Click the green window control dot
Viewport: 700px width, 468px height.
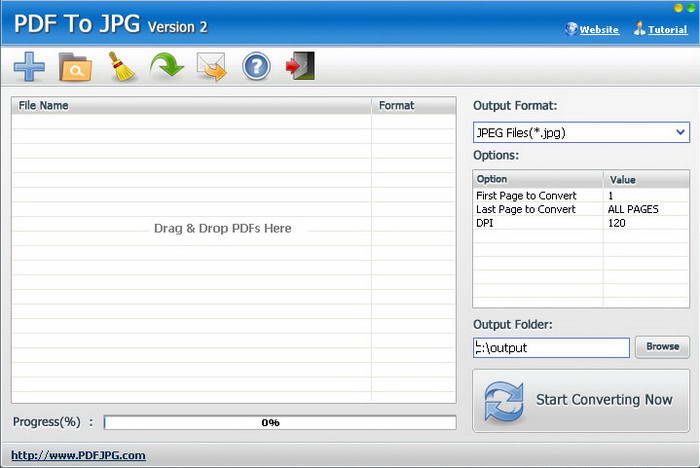tap(691, 8)
